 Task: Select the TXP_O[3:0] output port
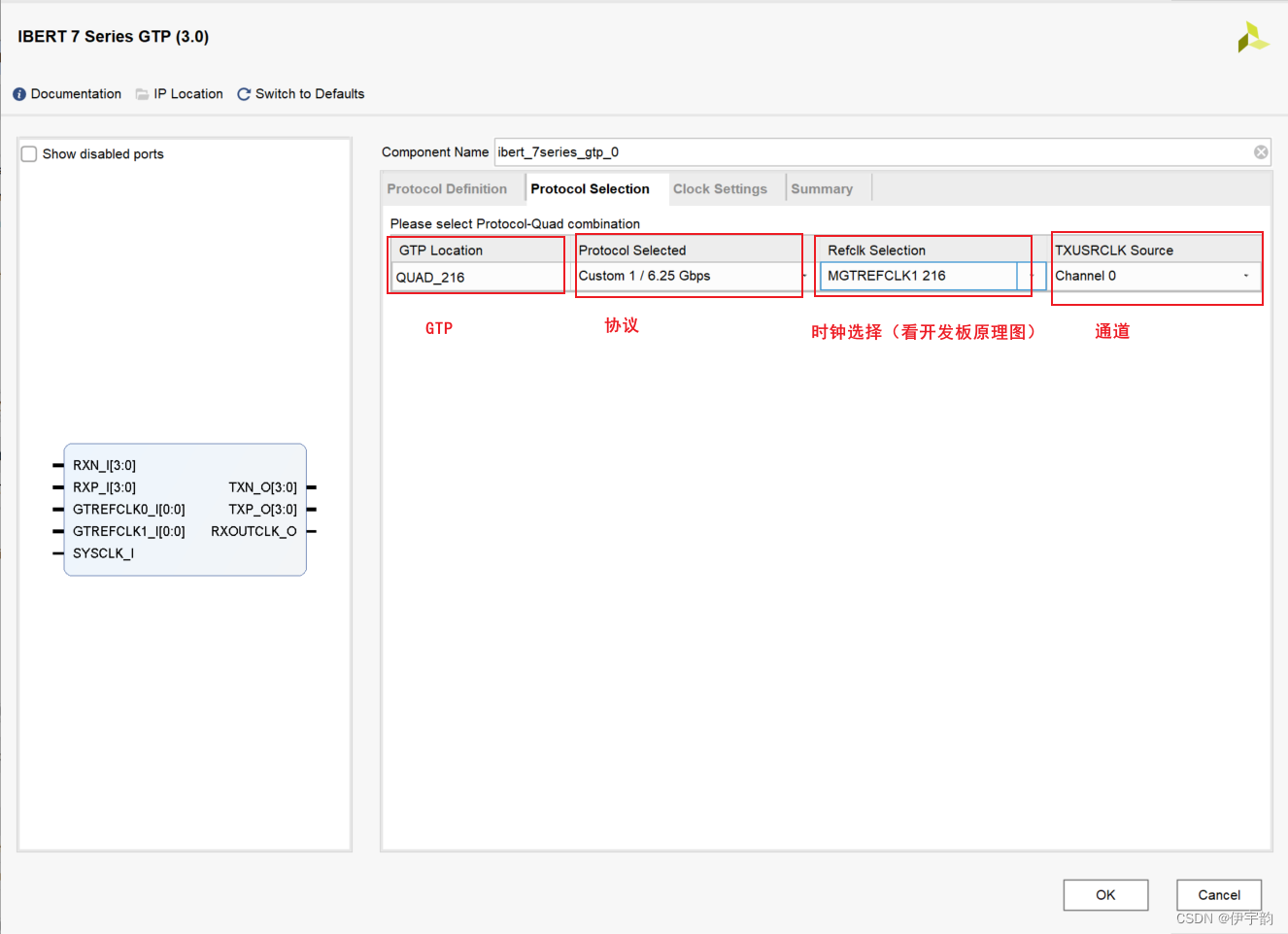pyautogui.click(x=262, y=510)
